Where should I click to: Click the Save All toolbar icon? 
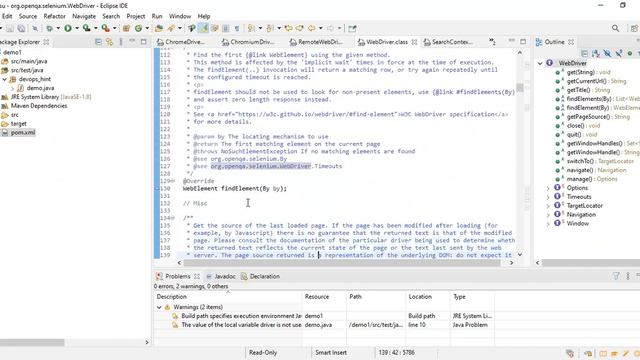pyautogui.click(x=21, y=28)
